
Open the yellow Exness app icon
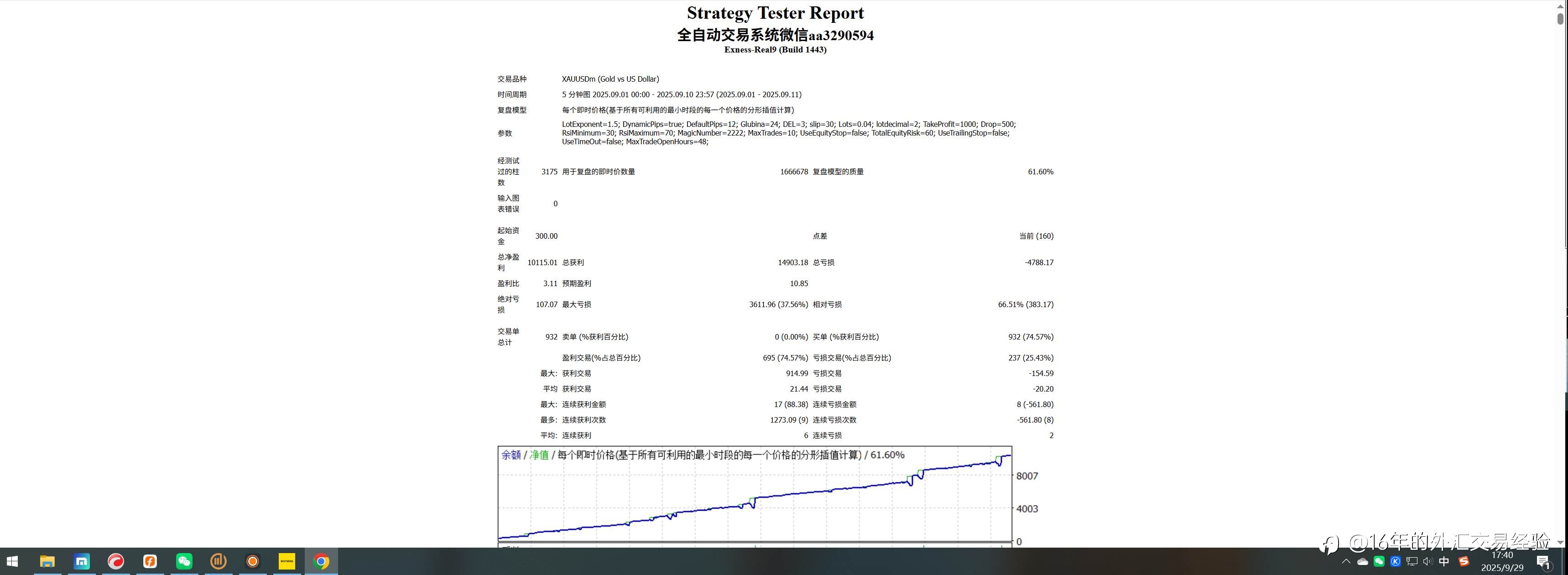point(287,561)
